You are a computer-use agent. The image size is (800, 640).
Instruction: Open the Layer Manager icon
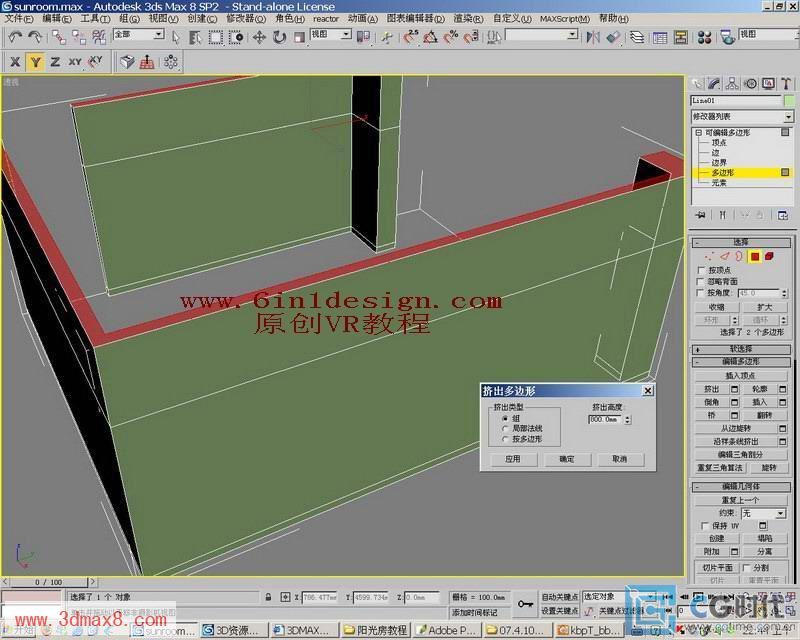[x=637, y=37]
